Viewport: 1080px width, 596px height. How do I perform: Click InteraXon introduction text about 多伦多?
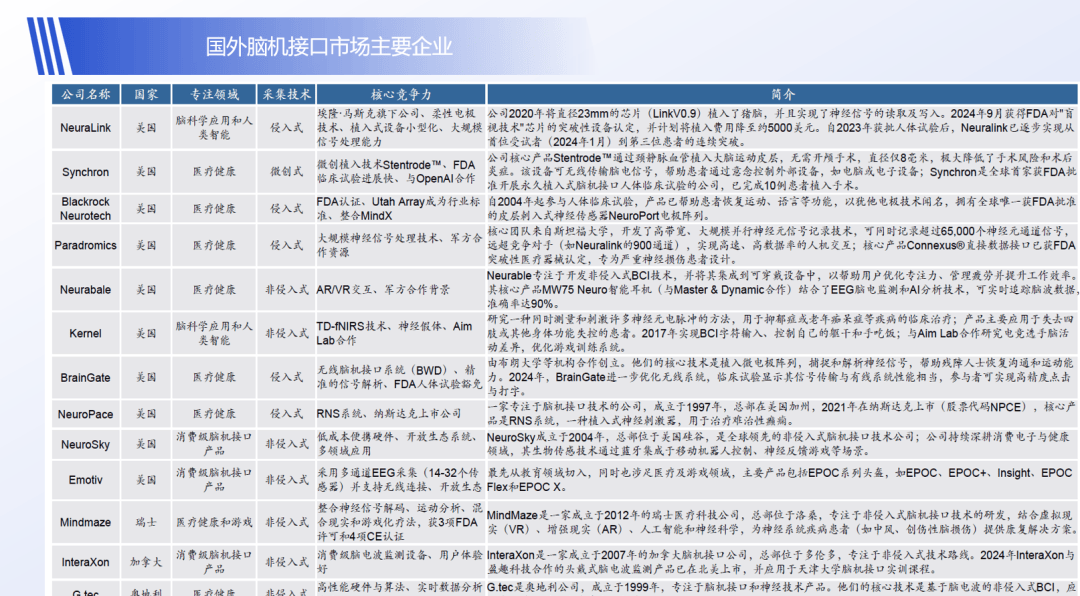(x=782, y=562)
